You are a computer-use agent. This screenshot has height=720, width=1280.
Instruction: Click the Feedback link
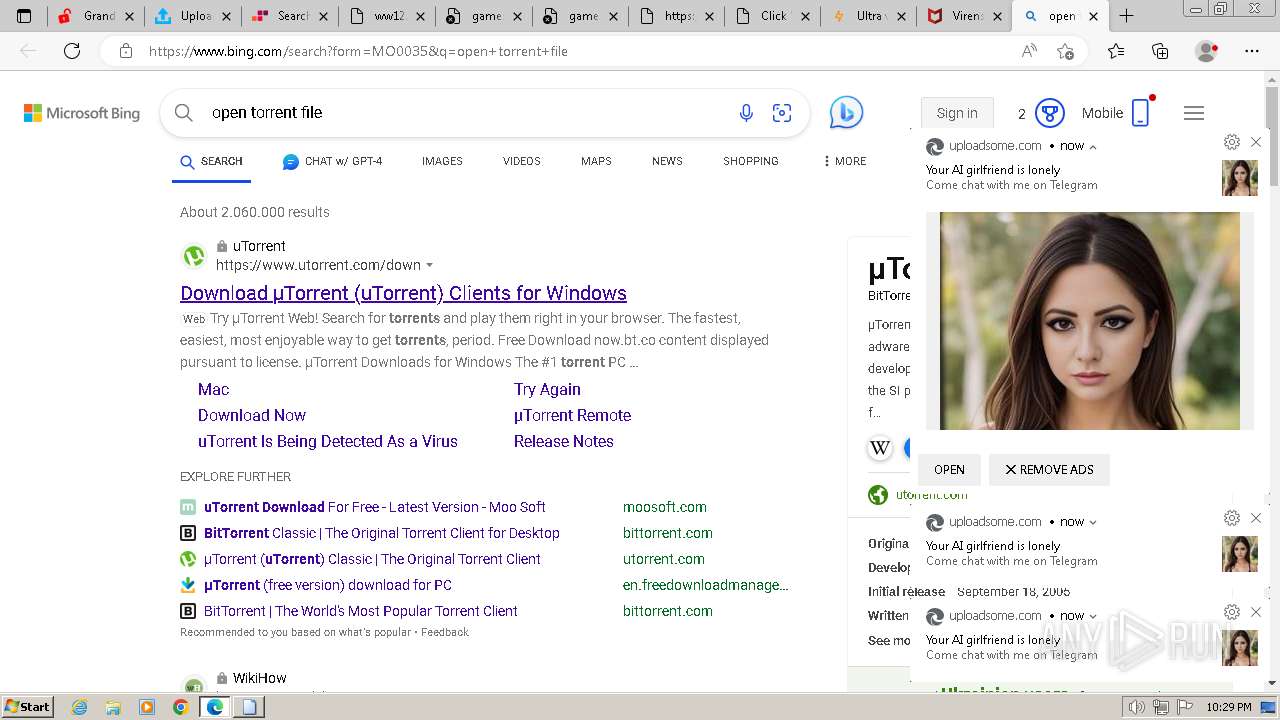[445, 632]
